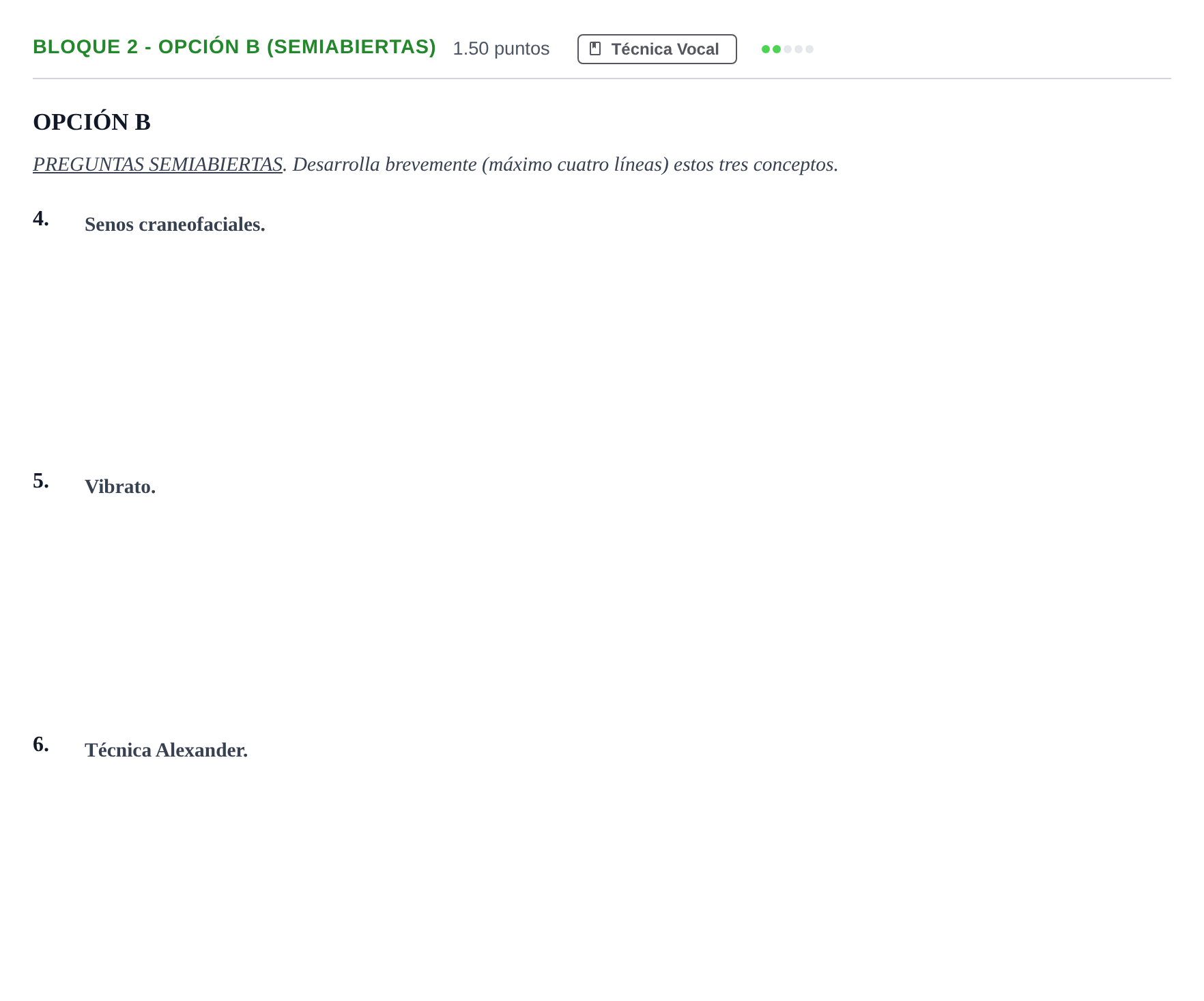Click the number 5. question marker
Screen dimensions: 1204x1001
(41, 481)
